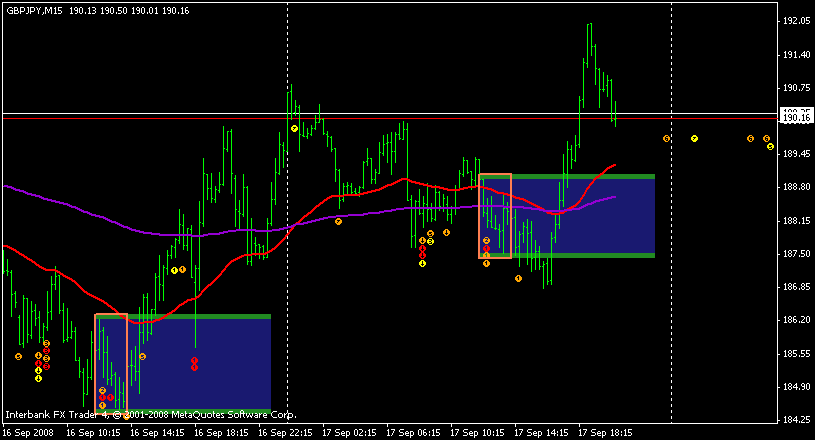Click the 192.05 price scale label

pyautogui.click(x=796, y=21)
